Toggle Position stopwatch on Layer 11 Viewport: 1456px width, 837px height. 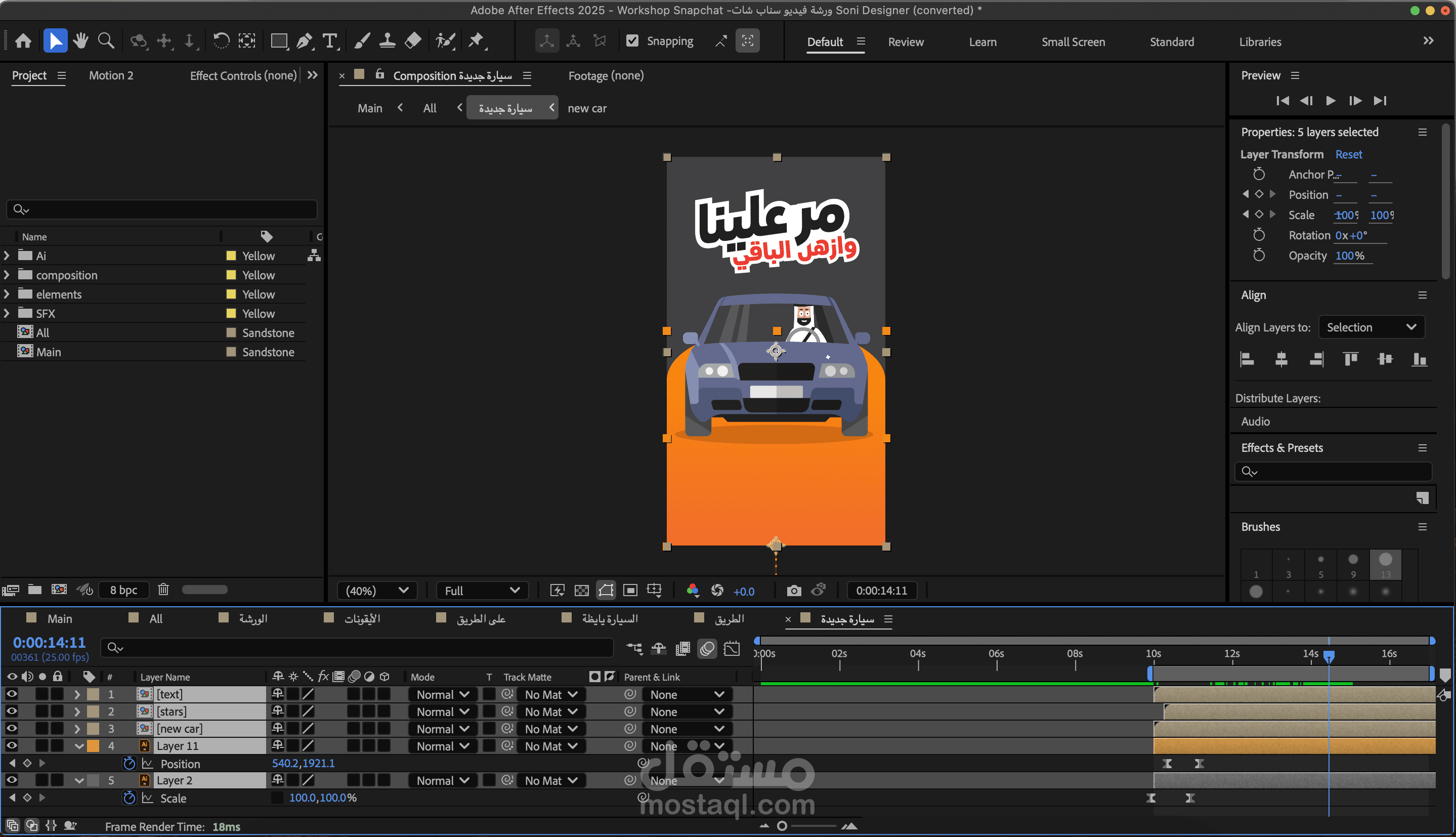coord(130,764)
